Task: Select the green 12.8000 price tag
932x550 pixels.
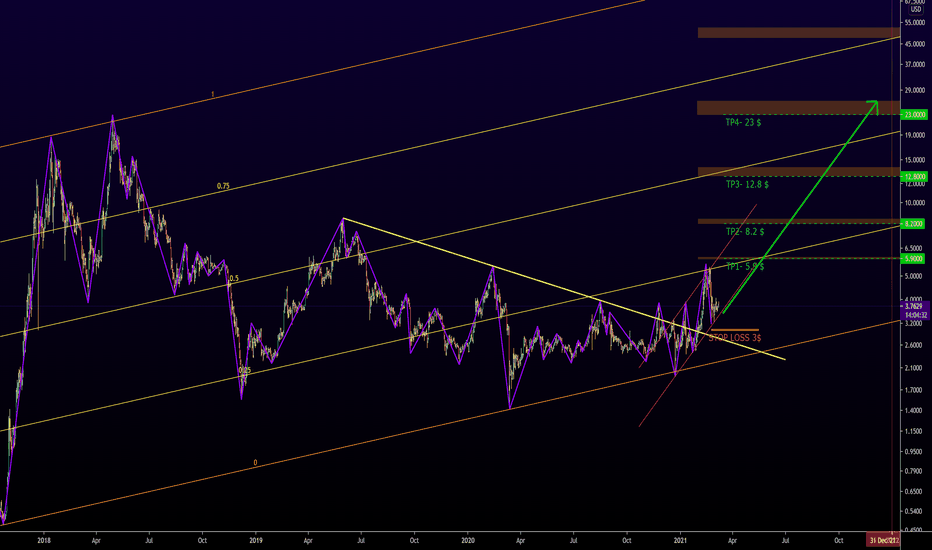Action: 914,177
